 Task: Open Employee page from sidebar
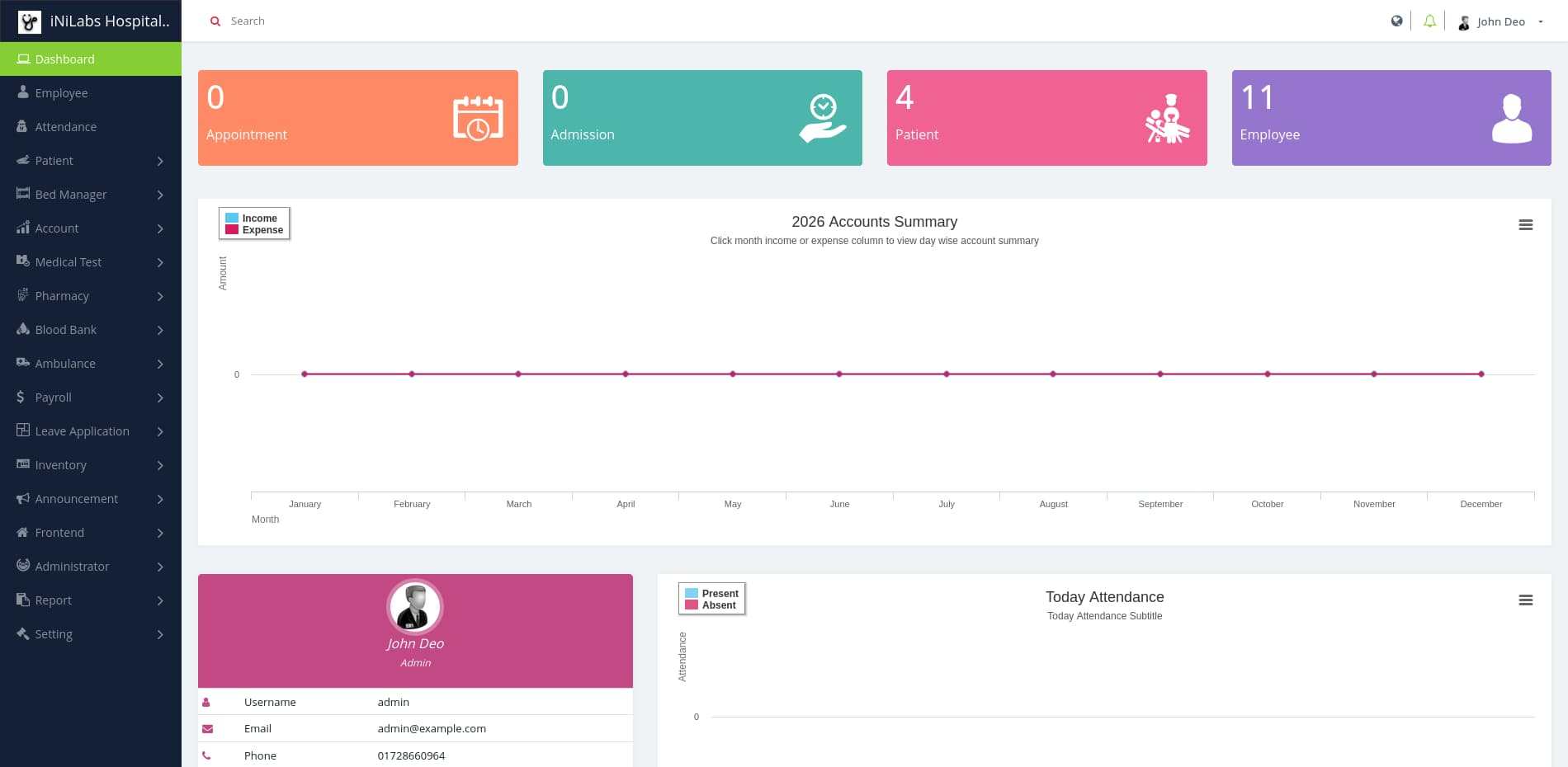pos(61,93)
